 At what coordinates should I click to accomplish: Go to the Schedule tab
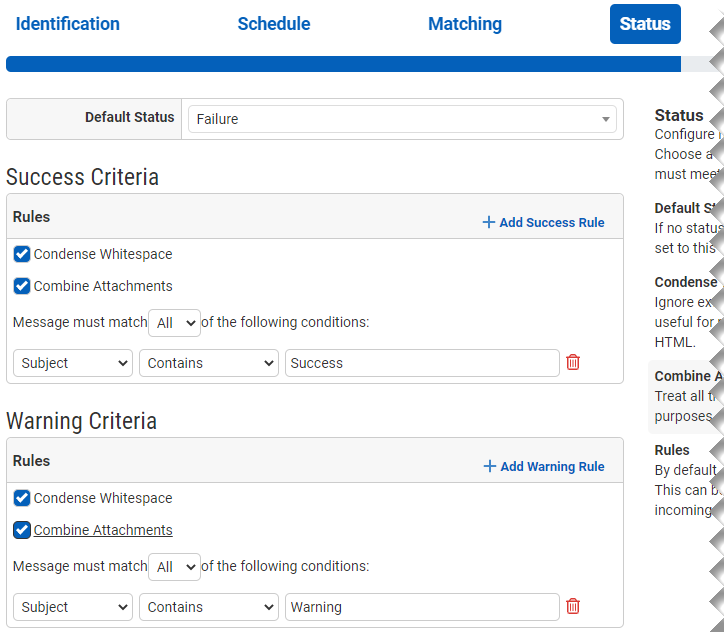click(x=273, y=24)
